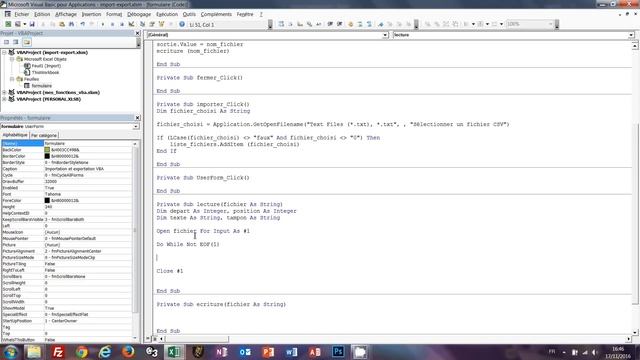Open the Affichage menu

point(66,14)
